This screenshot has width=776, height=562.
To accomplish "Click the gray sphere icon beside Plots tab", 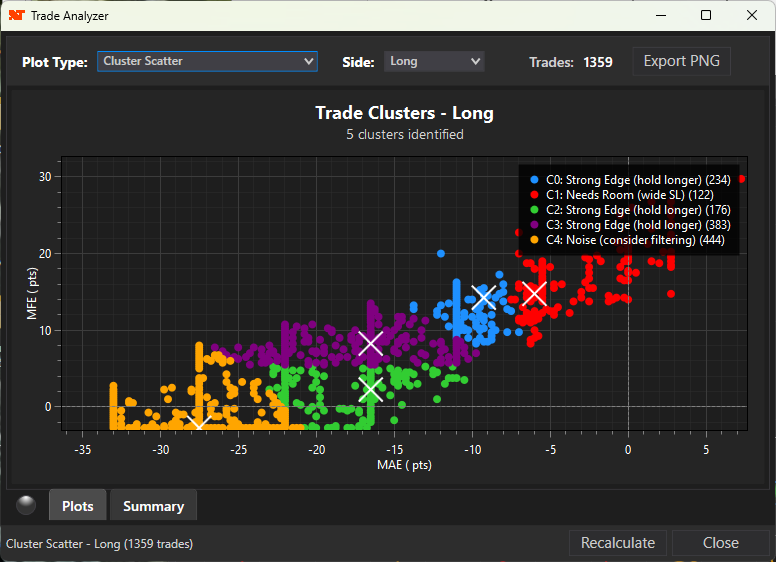I will pyautogui.click(x=25, y=505).
